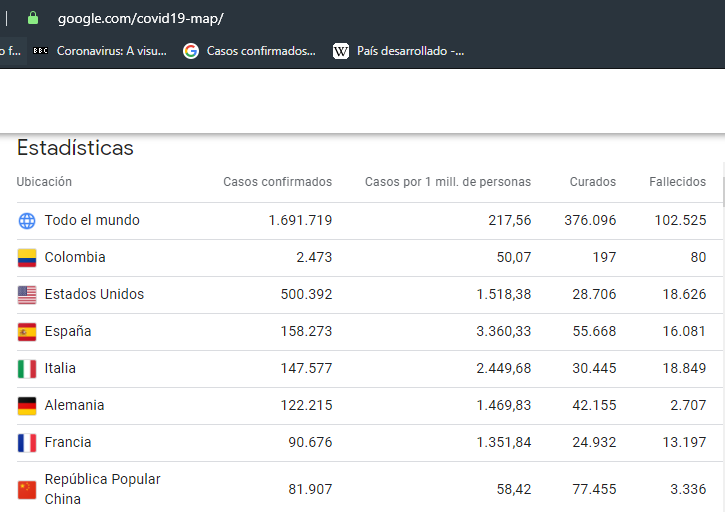Sort by Casos confirmados column header
The width and height of the screenshot is (725, 512).
click(277, 182)
